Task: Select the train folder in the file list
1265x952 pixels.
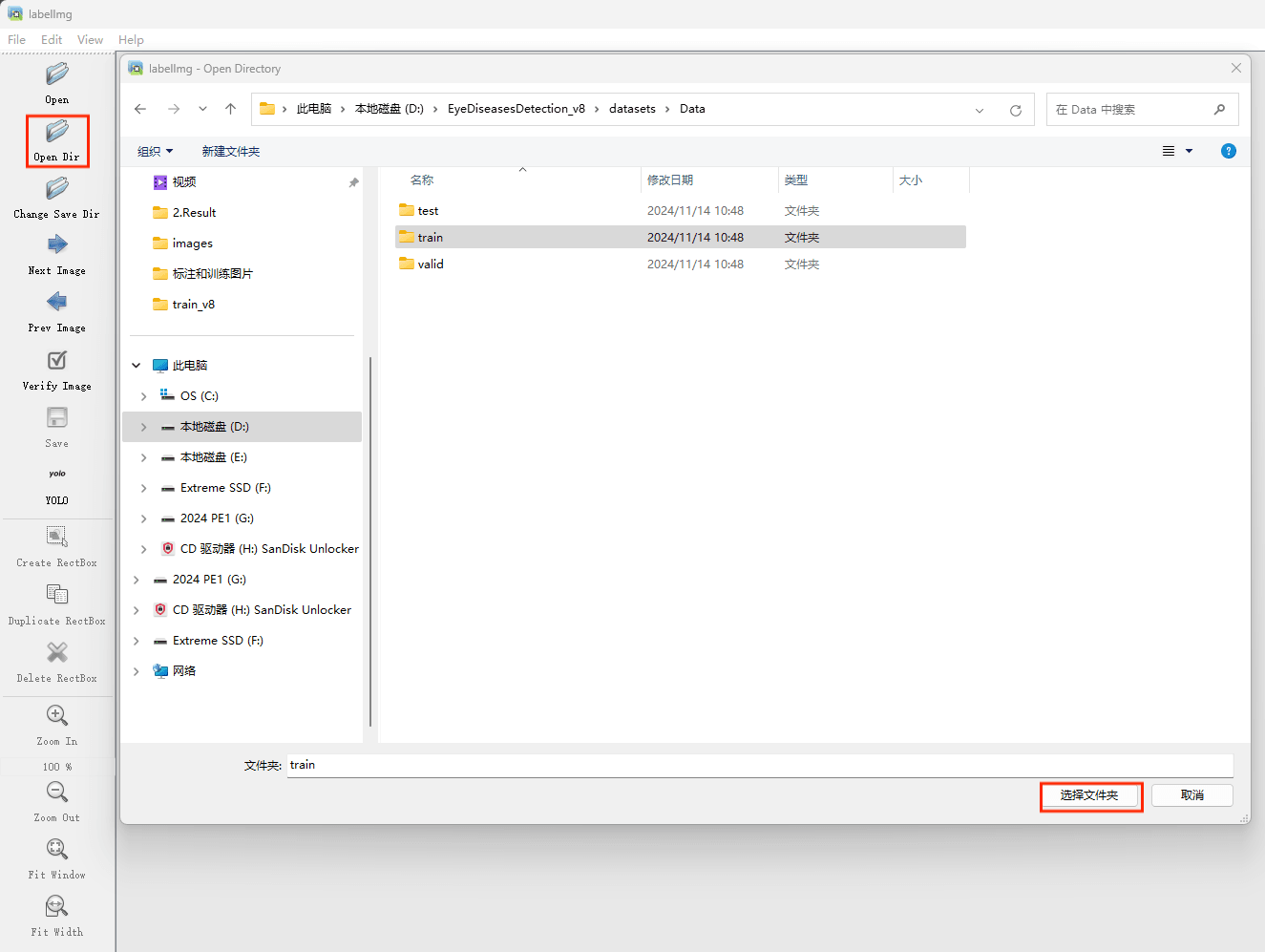Action: coord(681,238)
